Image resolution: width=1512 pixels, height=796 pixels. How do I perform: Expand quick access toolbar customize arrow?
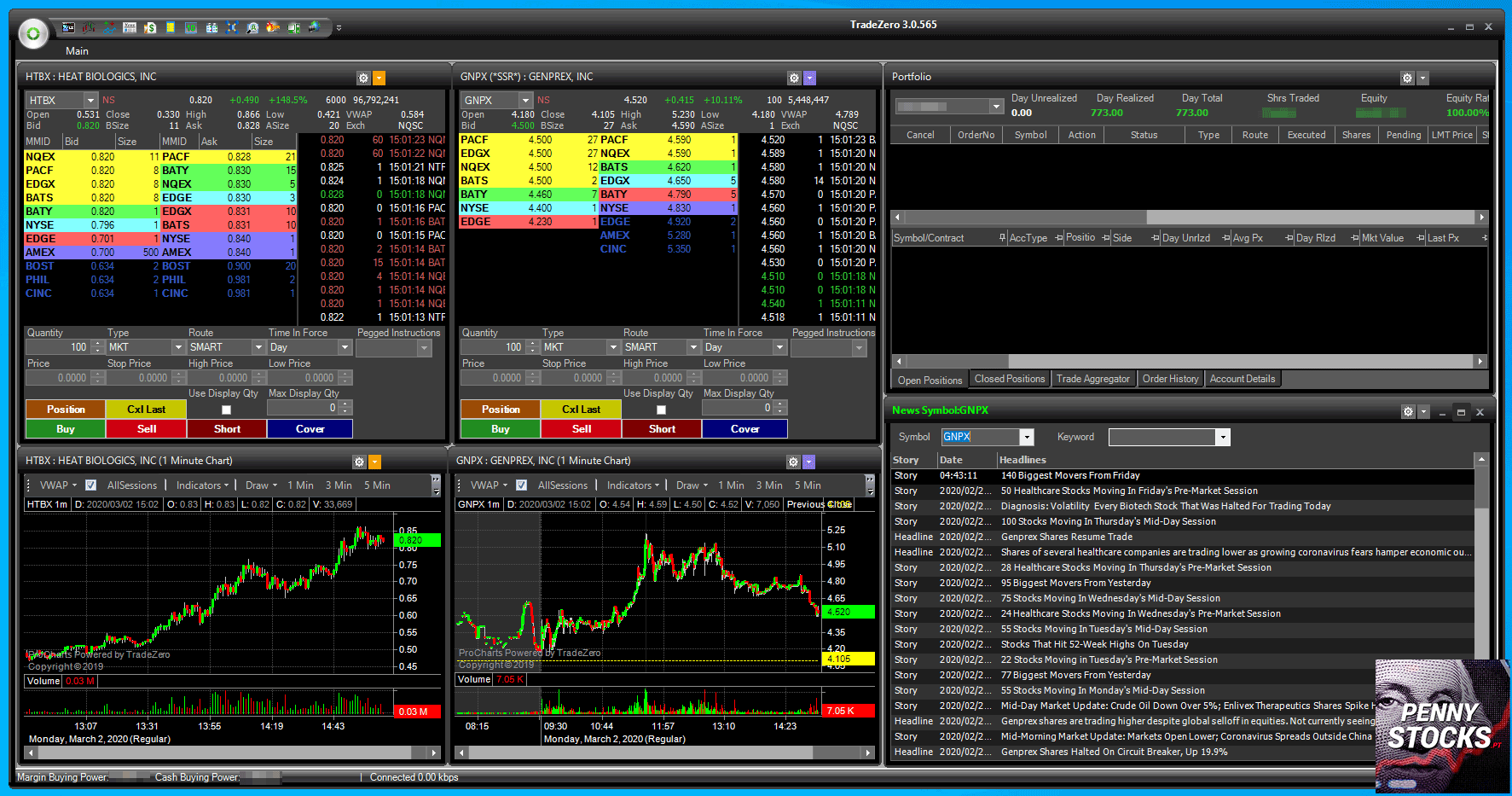tap(339, 28)
